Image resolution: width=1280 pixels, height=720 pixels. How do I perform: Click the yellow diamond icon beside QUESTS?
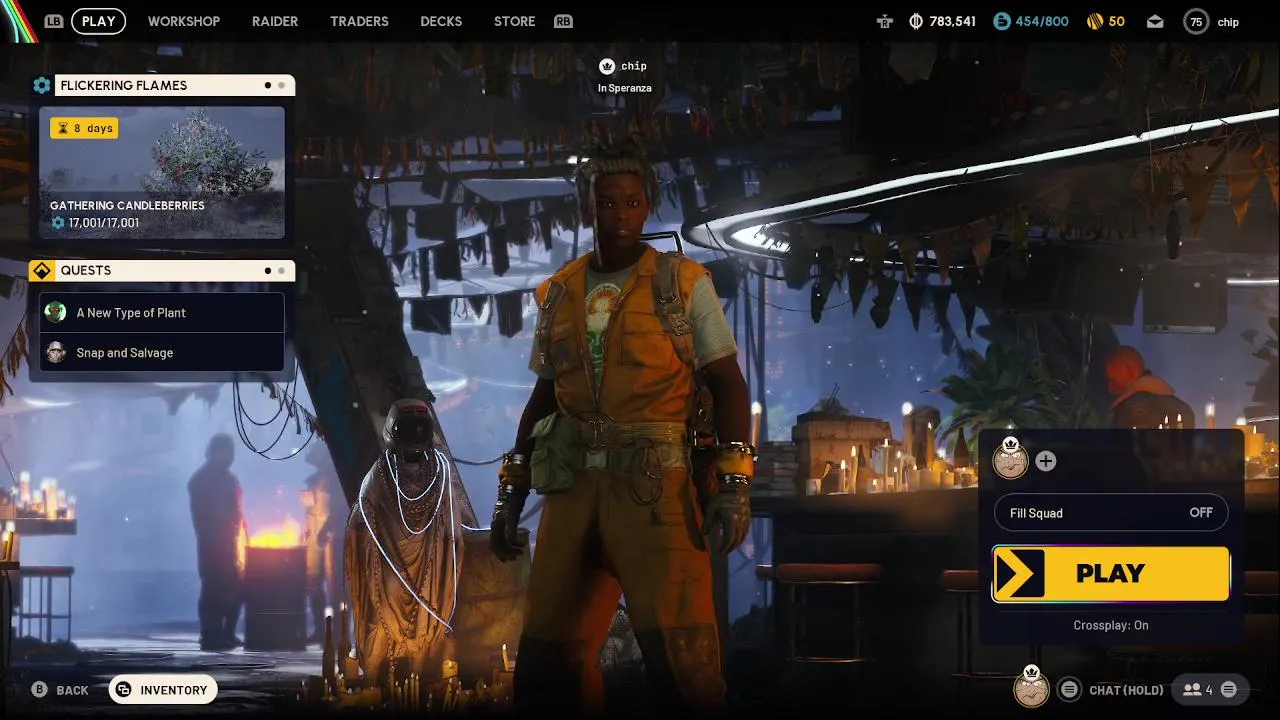coord(42,270)
